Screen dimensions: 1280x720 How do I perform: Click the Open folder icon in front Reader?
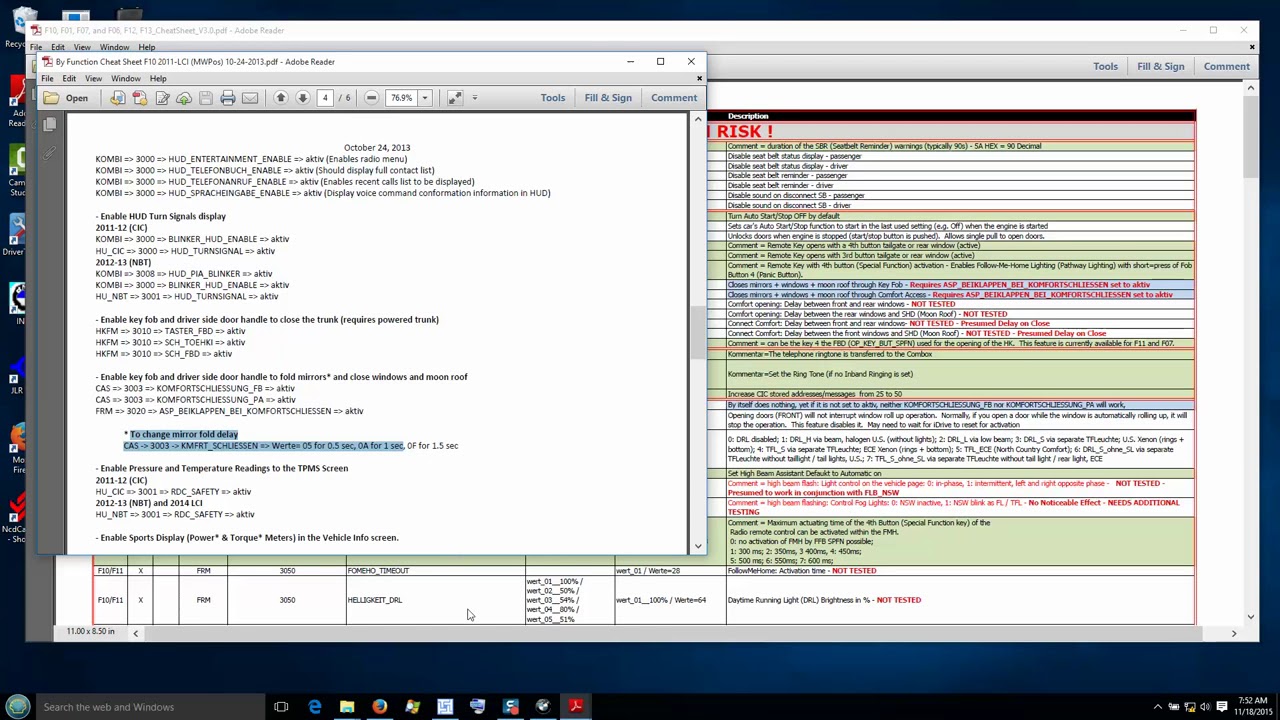[51, 98]
